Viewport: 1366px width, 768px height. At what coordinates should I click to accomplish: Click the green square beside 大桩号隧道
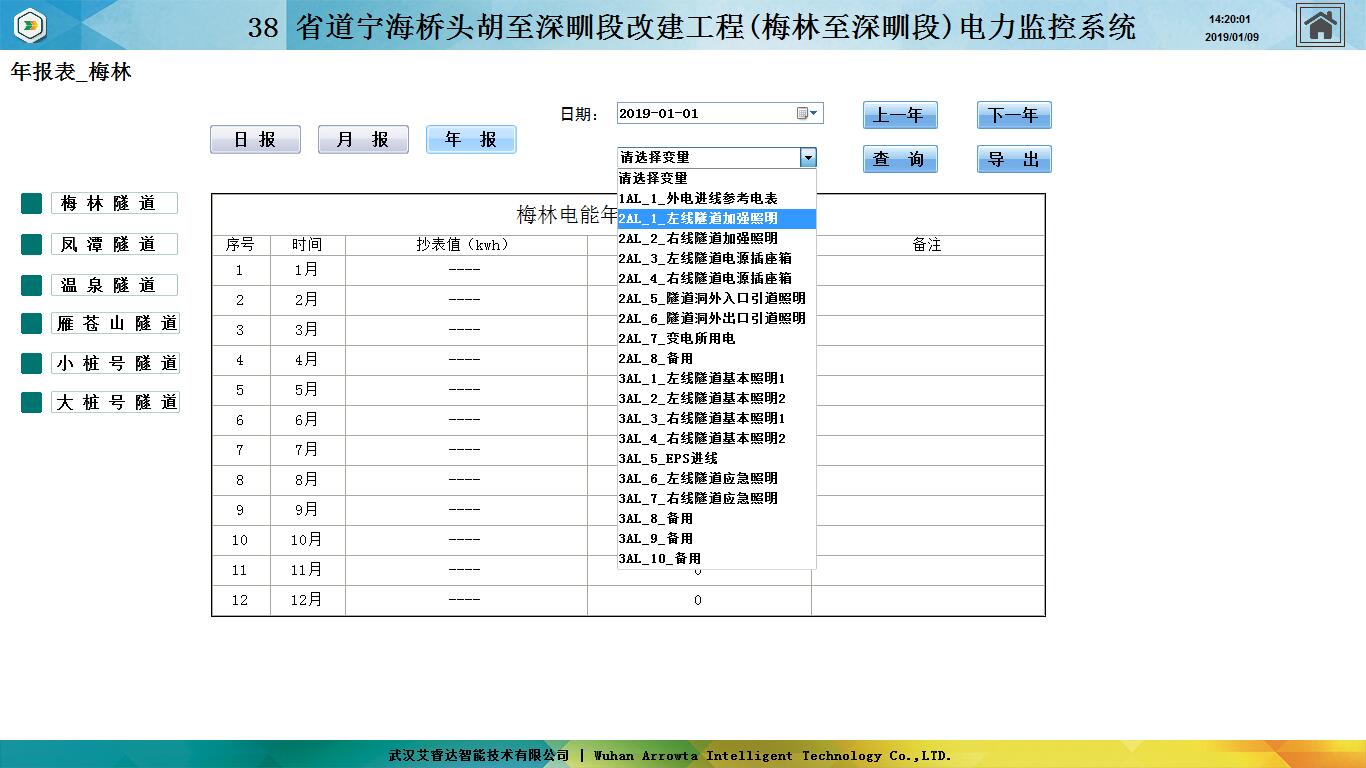[x=32, y=403]
